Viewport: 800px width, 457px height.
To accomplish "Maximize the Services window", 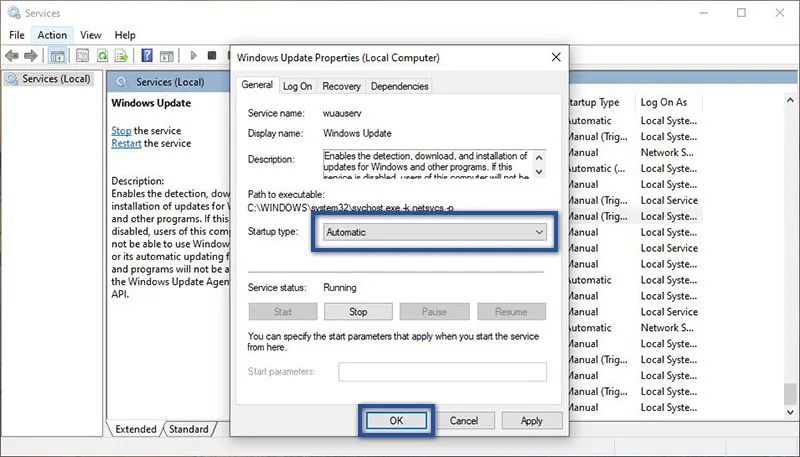I will (x=741, y=13).
